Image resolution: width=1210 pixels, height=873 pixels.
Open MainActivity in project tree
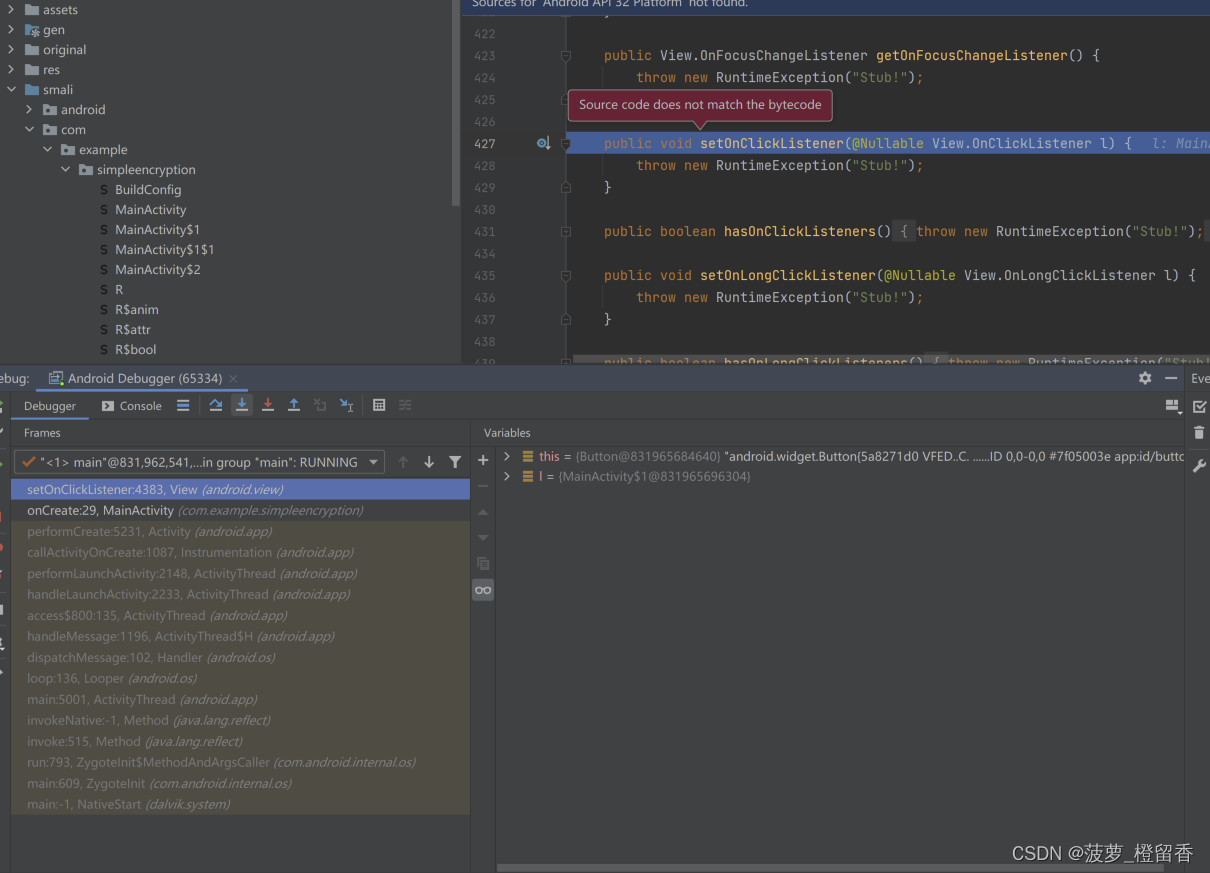point(150,210)
